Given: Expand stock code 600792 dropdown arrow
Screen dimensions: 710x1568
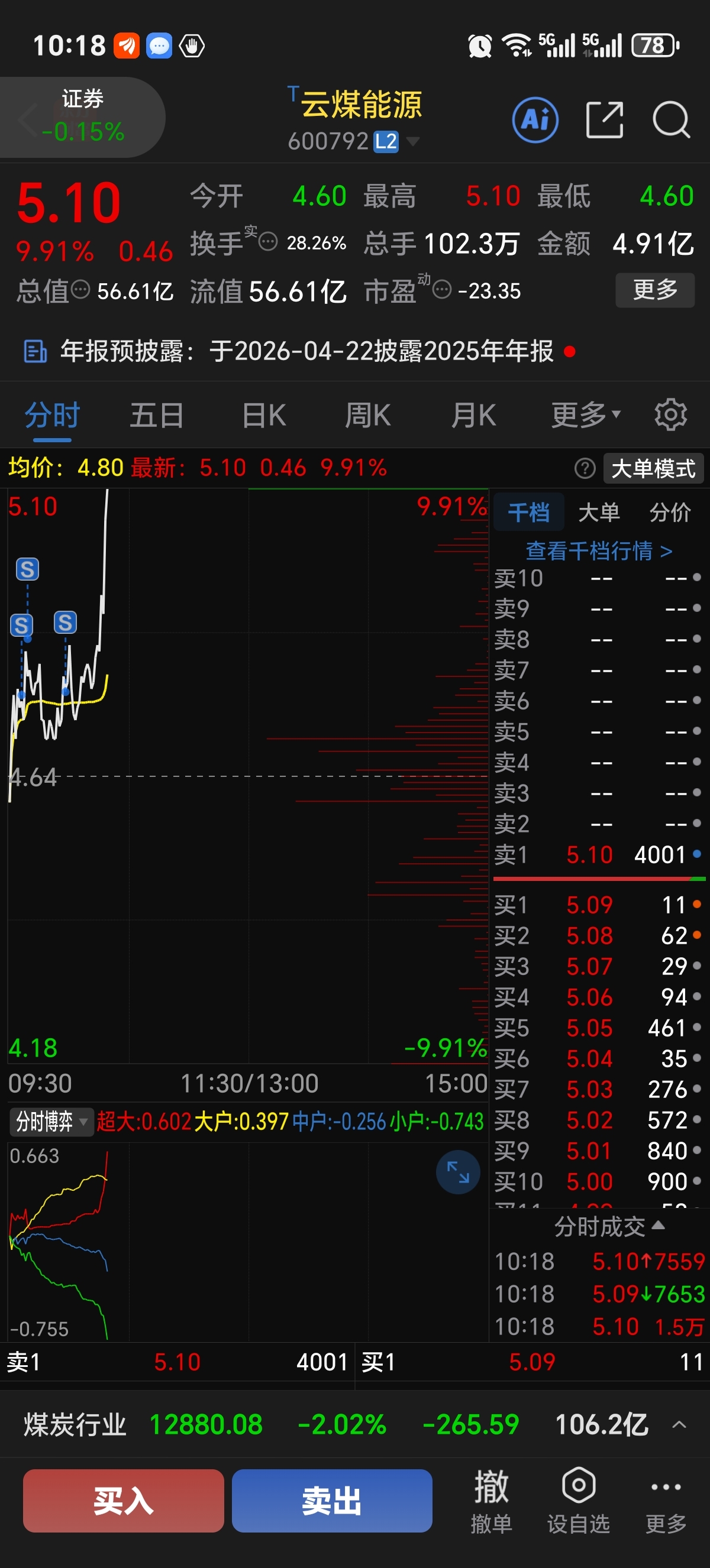Looking at the screenshot, I should pos(413,141).
